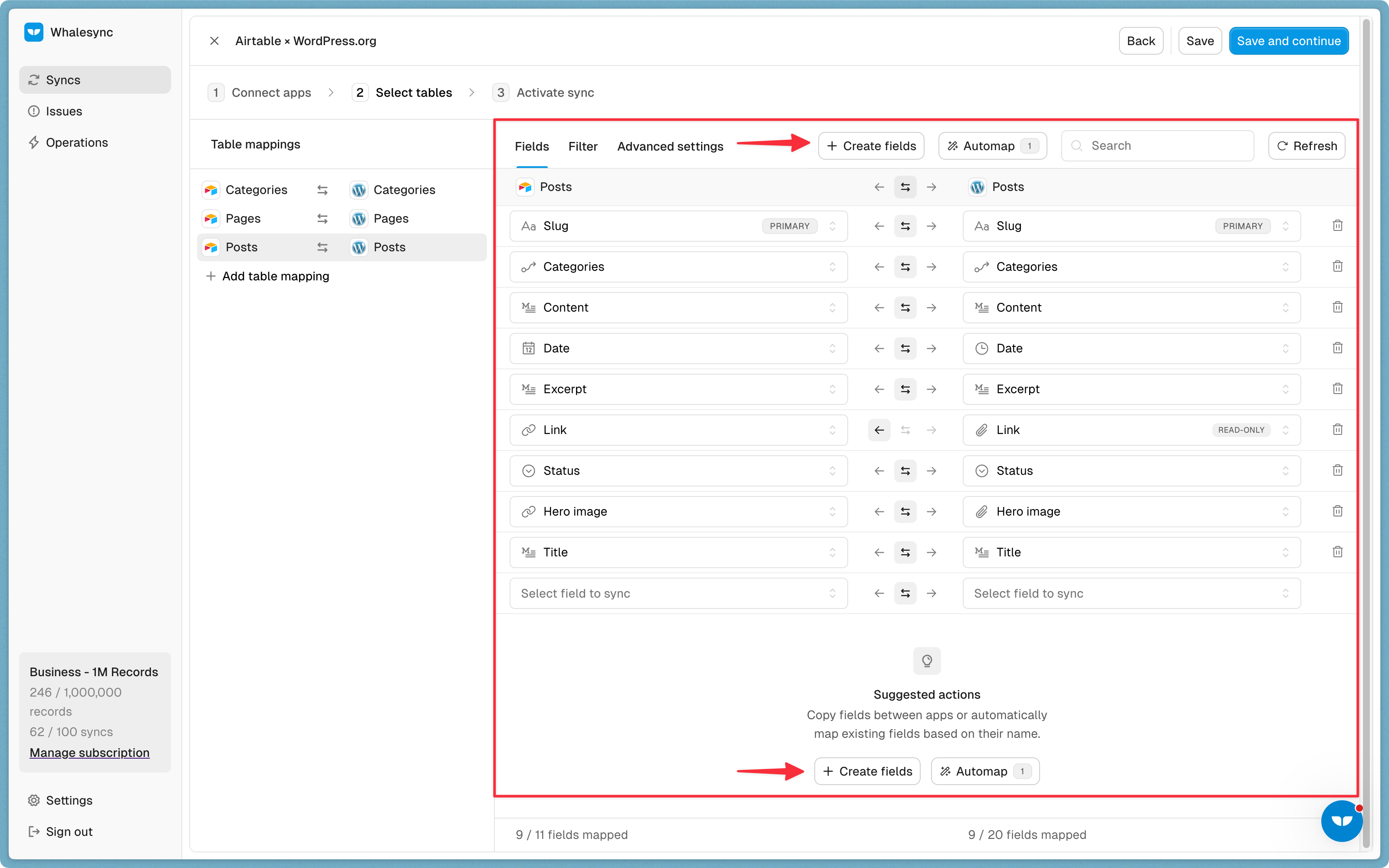Viewport: 1389px width, 868px height.
Task: Close the sync setup with the X icon
Action: pyautogui.click(x=214, y=41)
